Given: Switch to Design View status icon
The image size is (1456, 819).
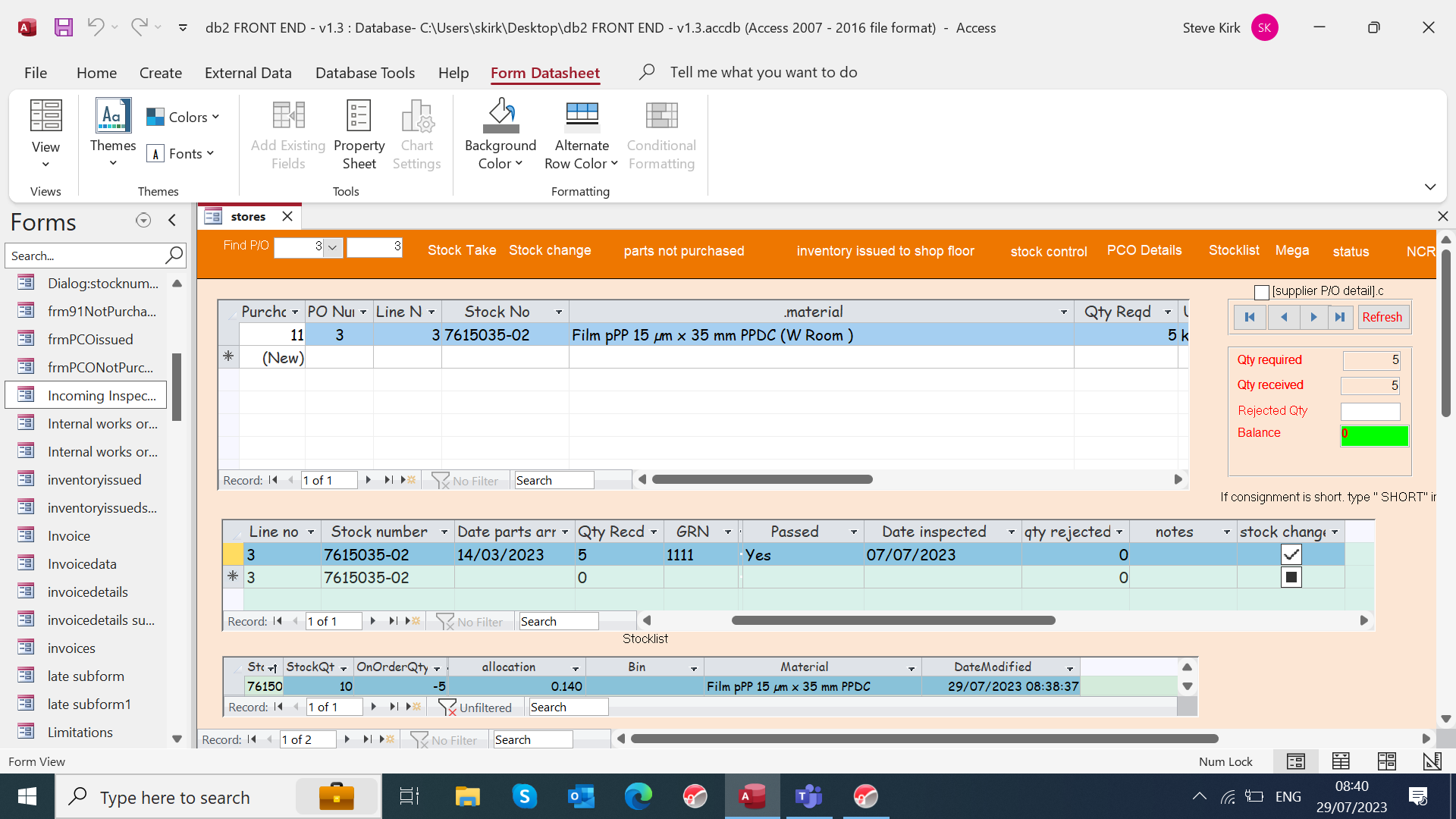Looking at the screenshot, I should pyautogui.click(x=1432, y=761).
